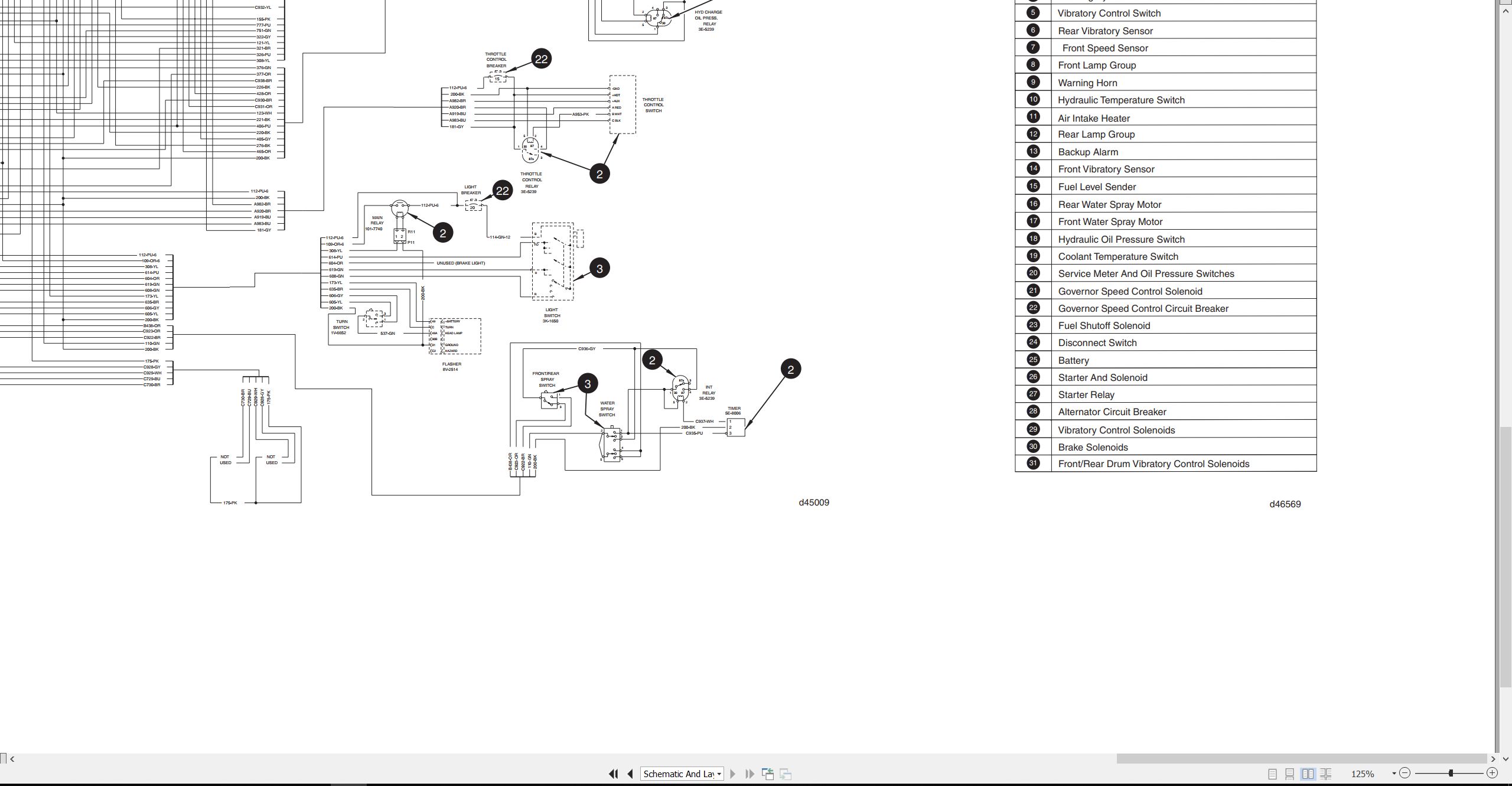Click the zoom in plus button
This screenshot has width=1512, height=786.
pos(1492,773)
